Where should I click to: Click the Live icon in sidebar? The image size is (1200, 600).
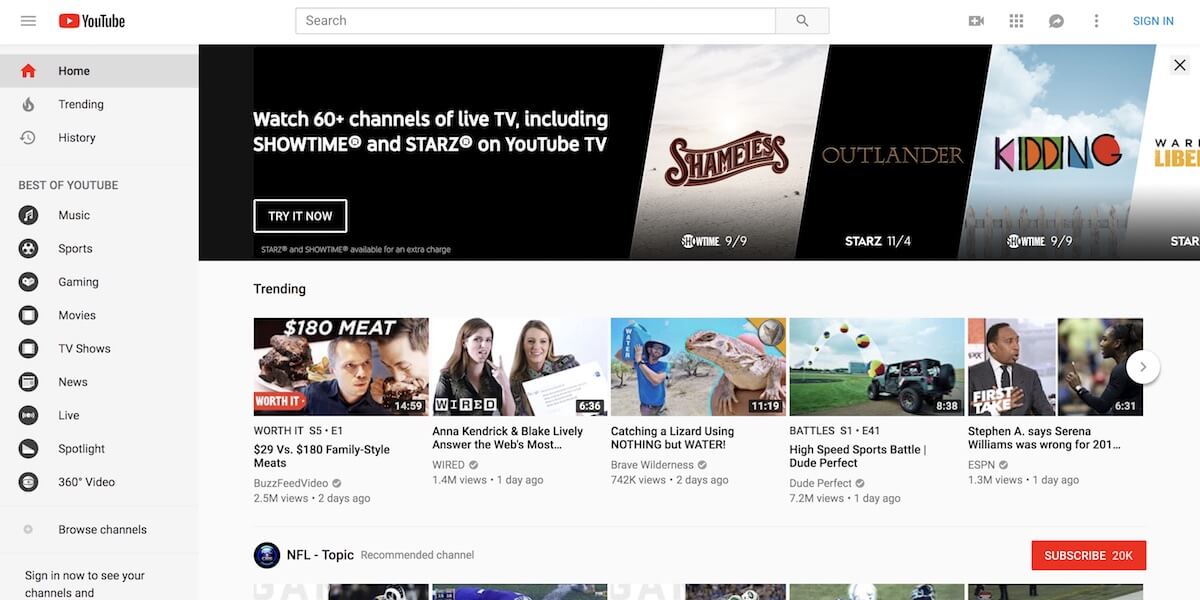click(28, 415)
